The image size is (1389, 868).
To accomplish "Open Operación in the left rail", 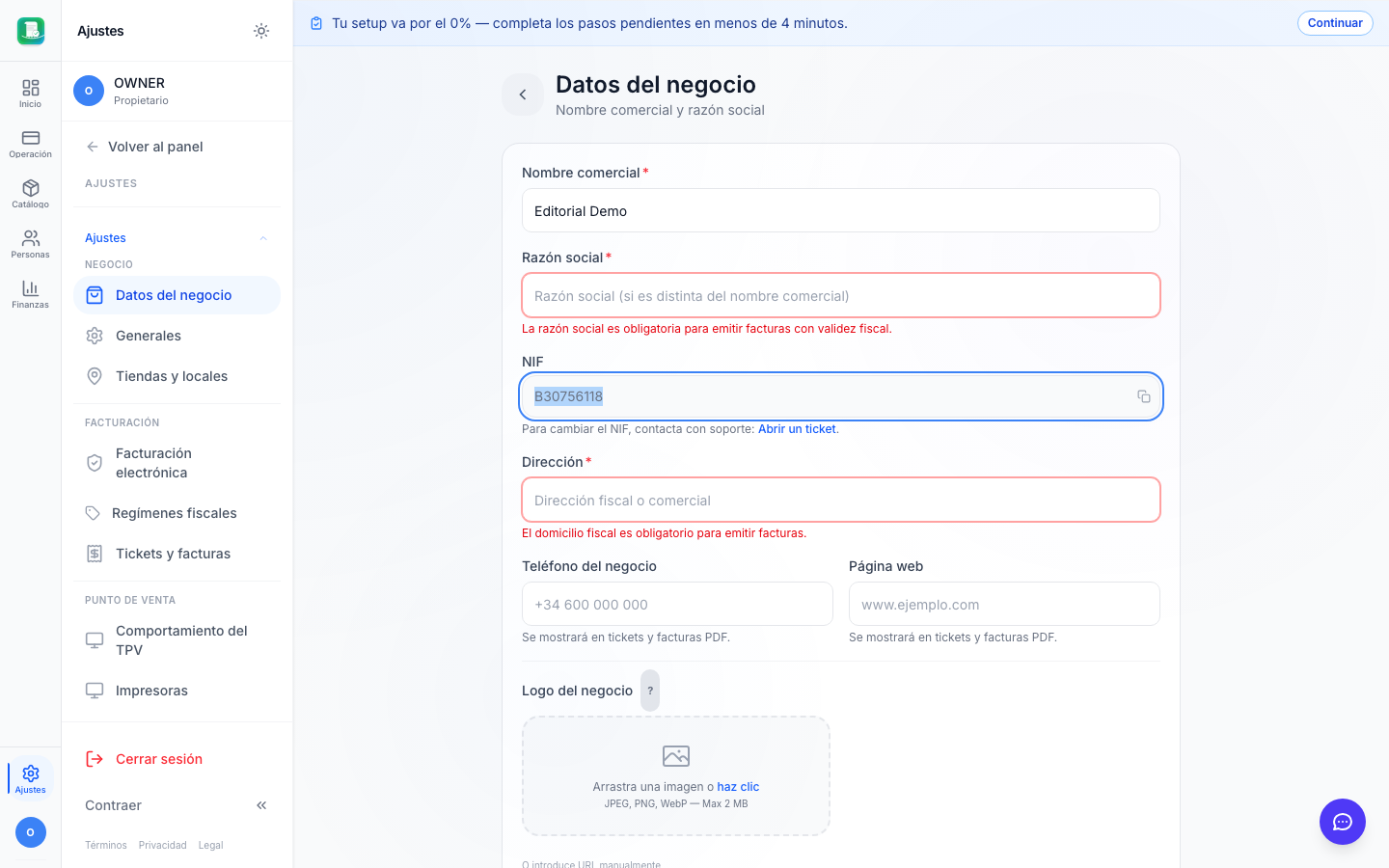I will coord(31,144).
